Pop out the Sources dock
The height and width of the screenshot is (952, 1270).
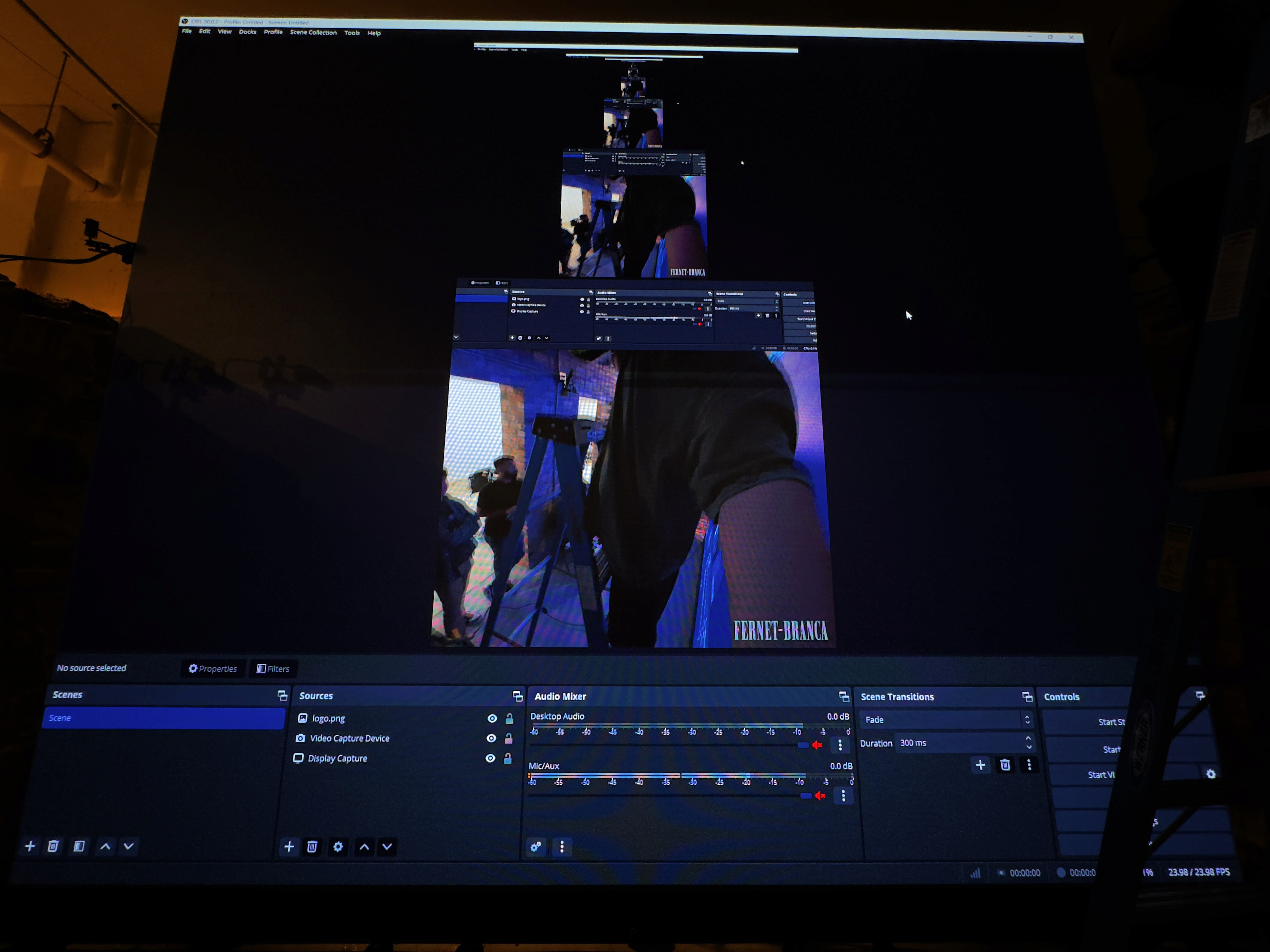517,696
